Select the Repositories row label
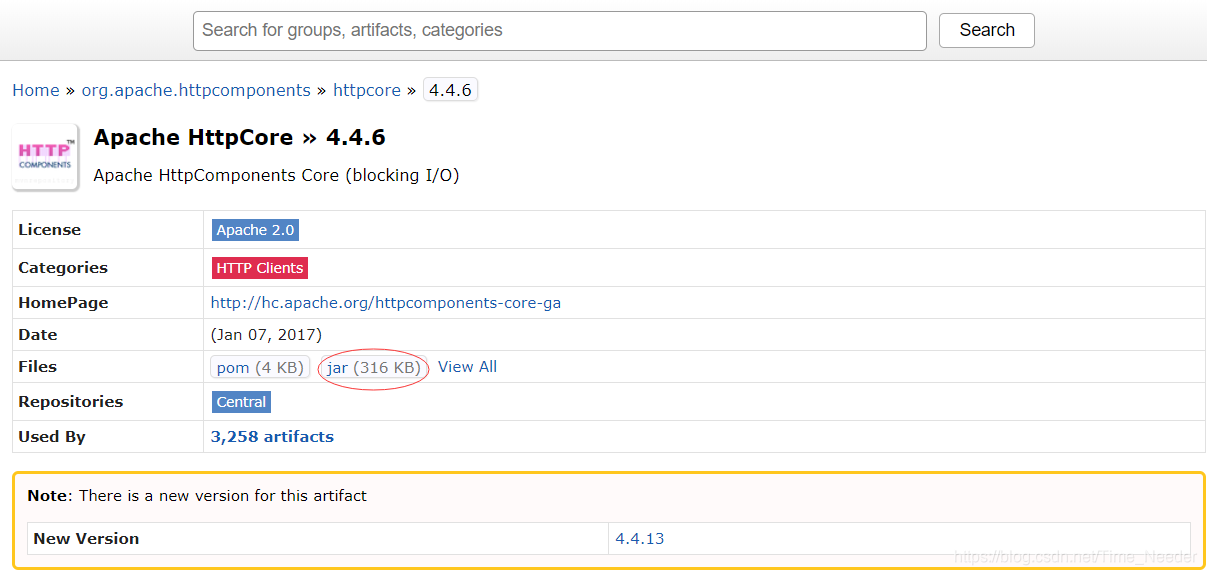The height and width of the screenshot is (575, 1207). pos(71,402)
